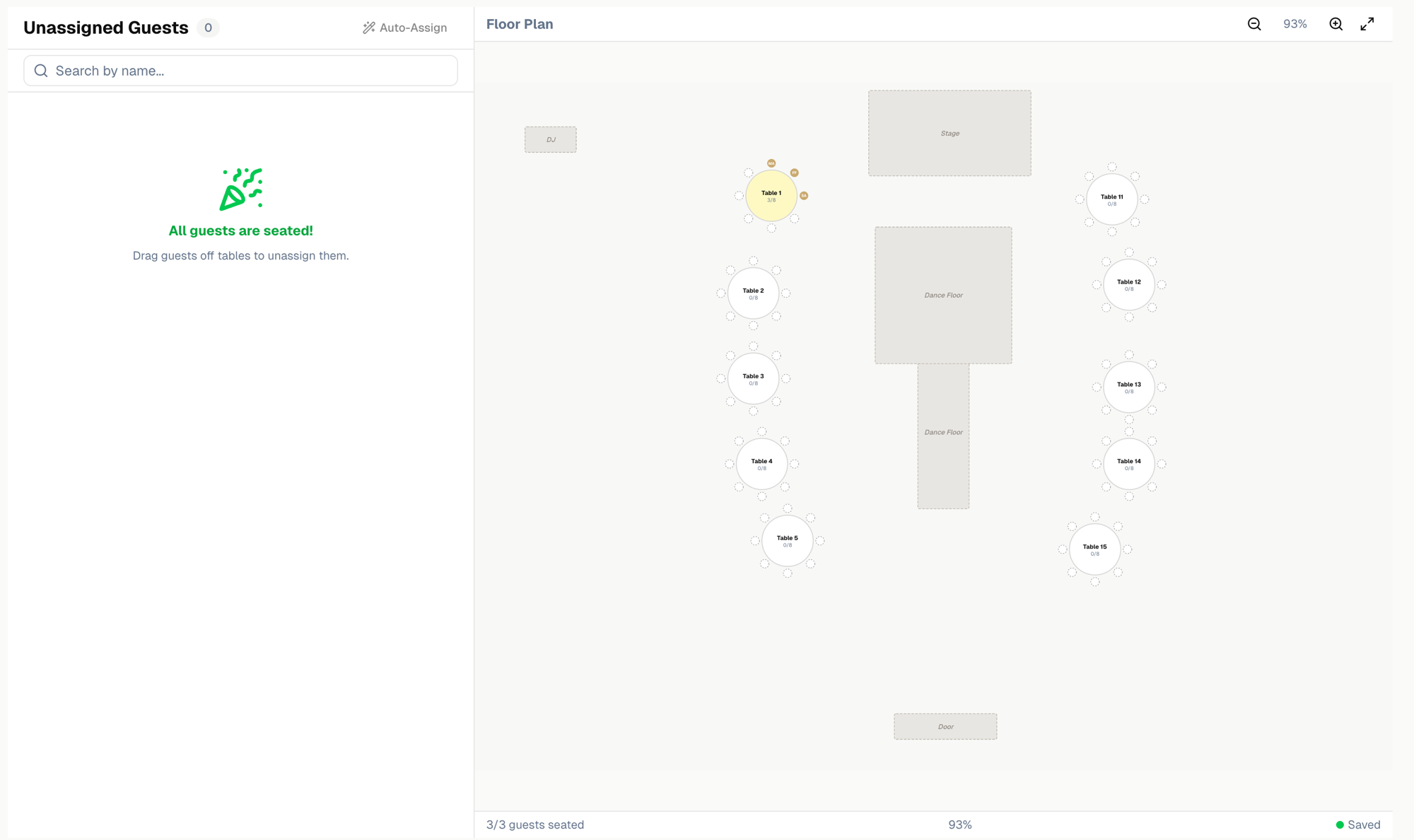
Task: Click an empty seat around Table 2
Action: point(752,261)
